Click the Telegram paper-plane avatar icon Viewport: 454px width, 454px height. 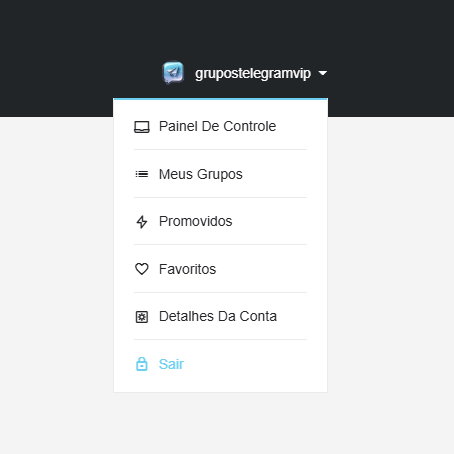point(173,72)
